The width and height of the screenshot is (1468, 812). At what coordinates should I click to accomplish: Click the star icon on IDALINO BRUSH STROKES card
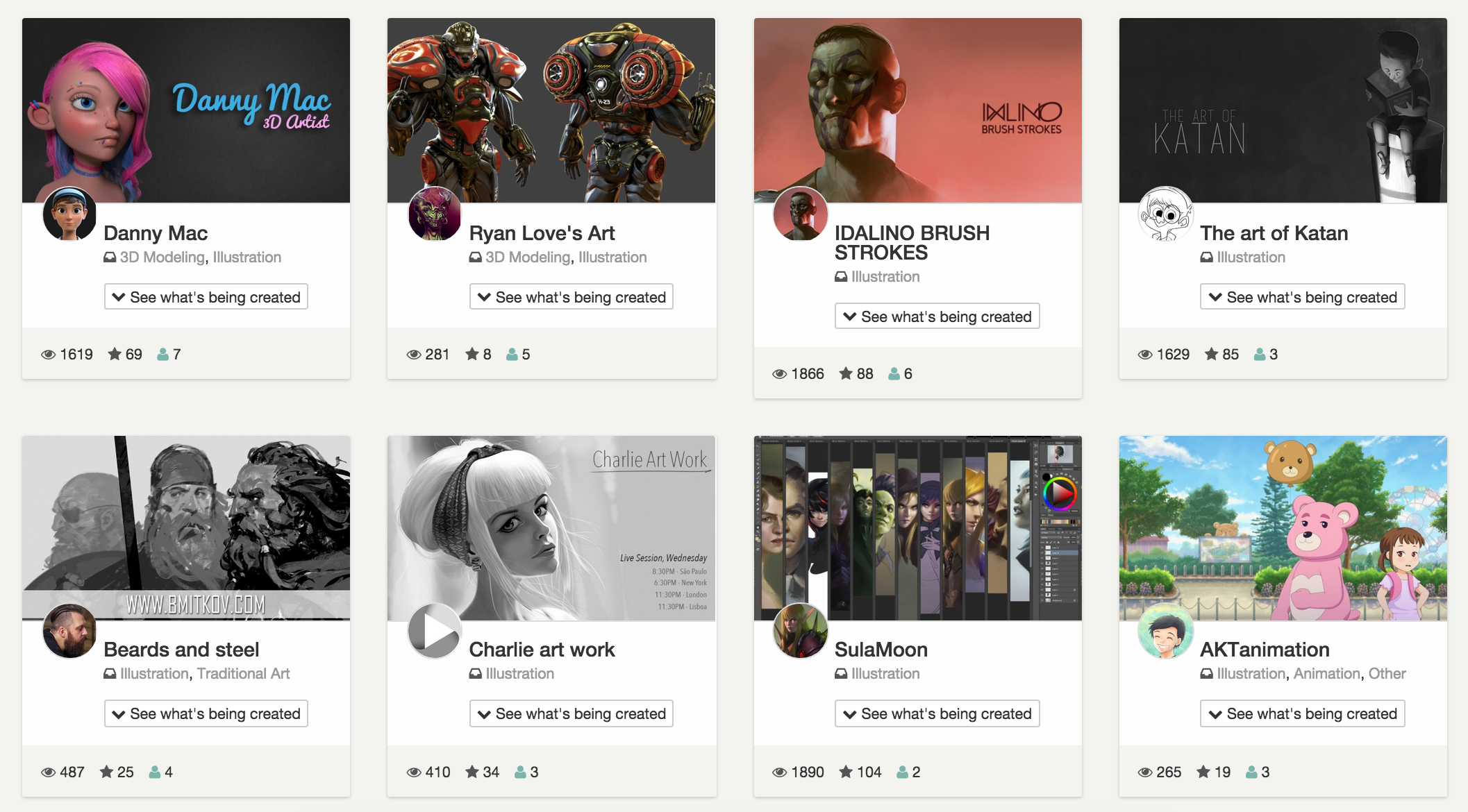point(846,374)
